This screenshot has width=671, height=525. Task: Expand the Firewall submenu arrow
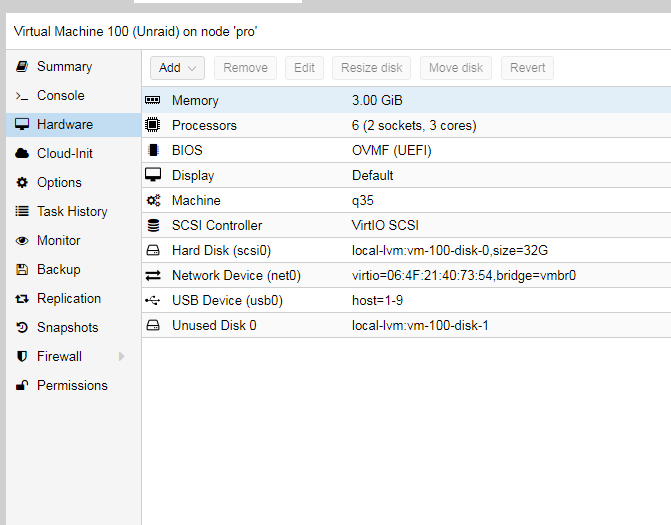[122, 356]
